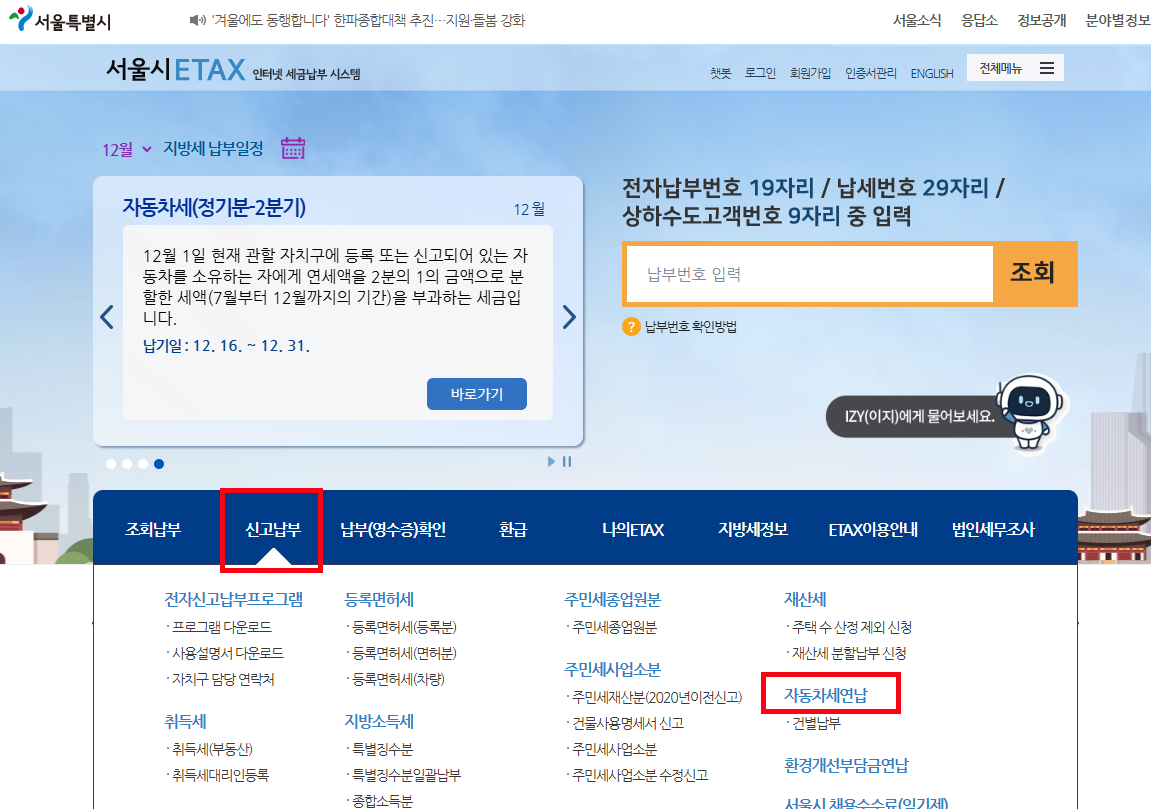The width and height of the screenshot is (1151, 809).
Task: Click the 납부번호 입력 input field
Action: coord(810,274)
